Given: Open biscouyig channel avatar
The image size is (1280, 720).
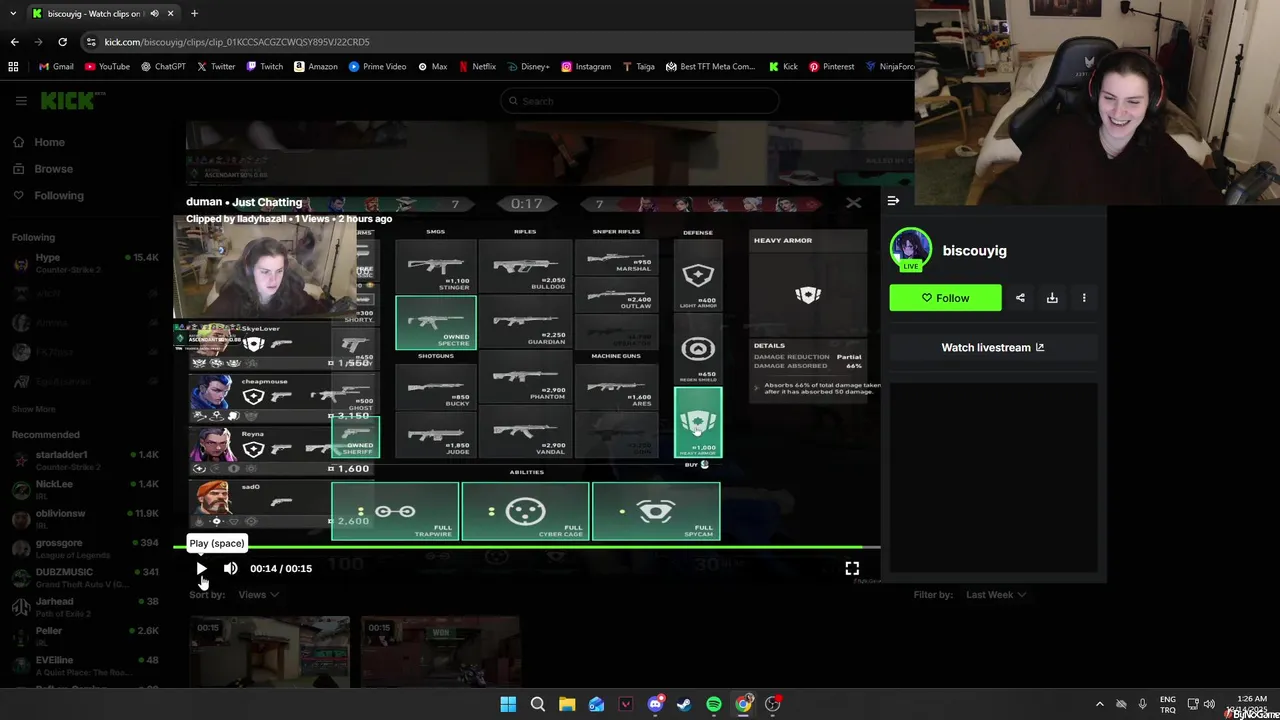Looking at the screenshot, I should [x=910, y=250].
